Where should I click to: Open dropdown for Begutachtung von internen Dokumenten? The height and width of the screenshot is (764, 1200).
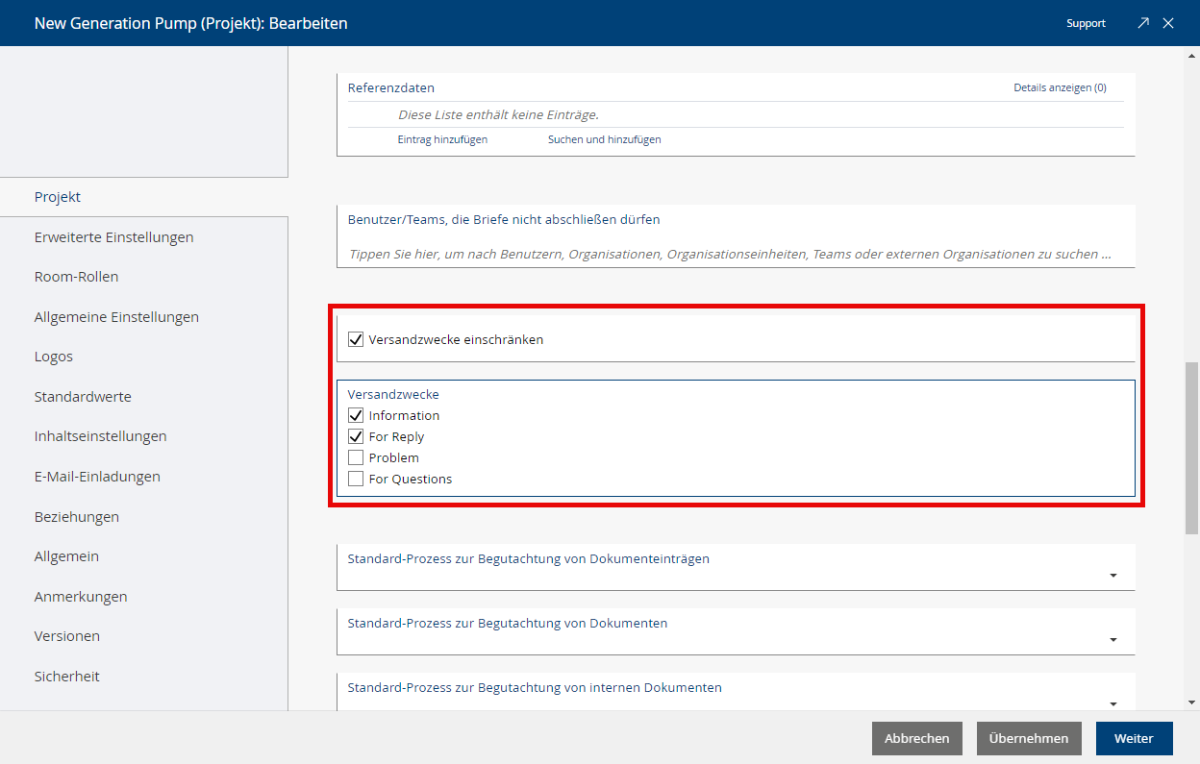(x=1113, y=703)
